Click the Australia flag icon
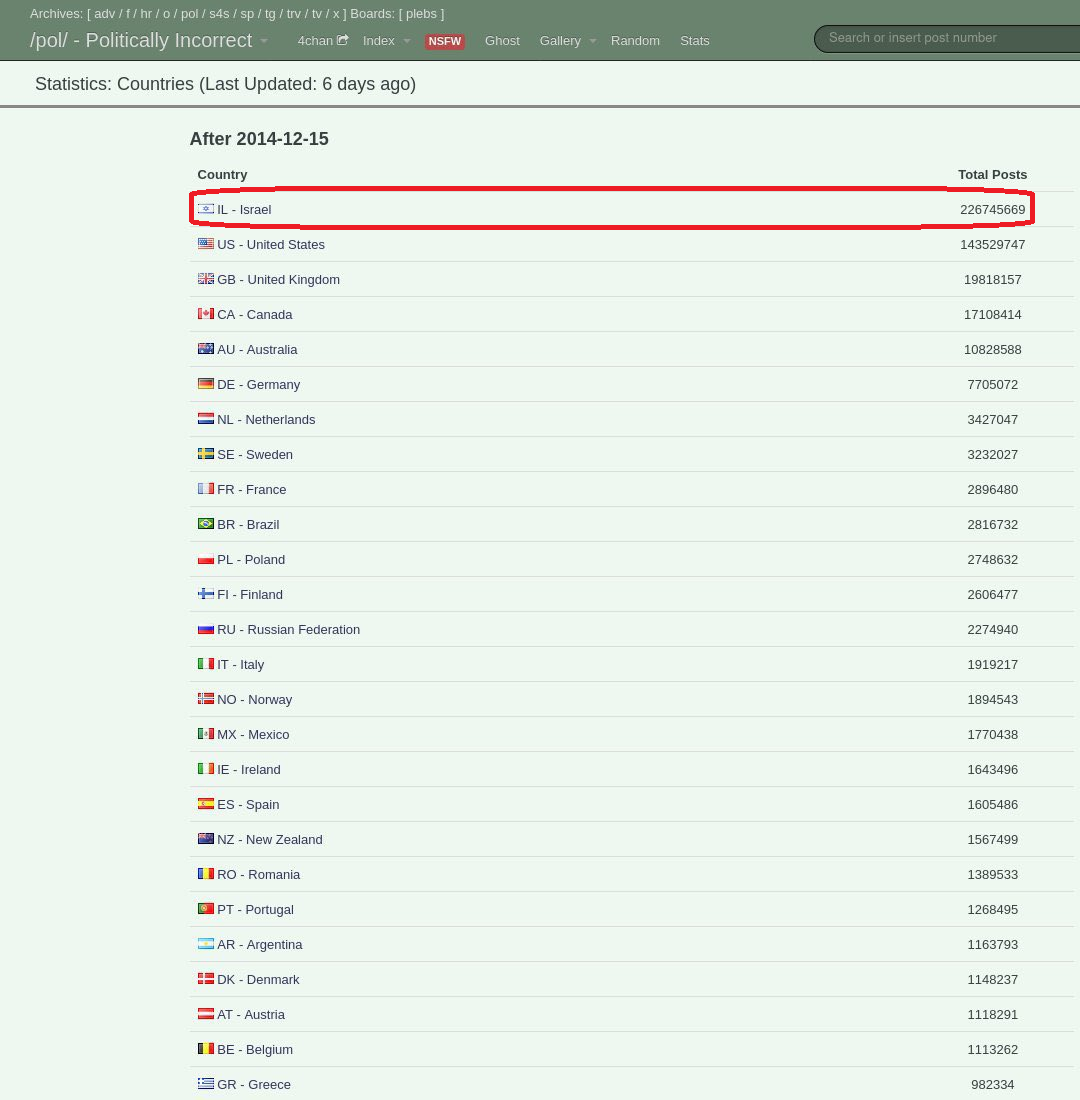Screen dimensions: 1080x1100 [x=206, y=349]
